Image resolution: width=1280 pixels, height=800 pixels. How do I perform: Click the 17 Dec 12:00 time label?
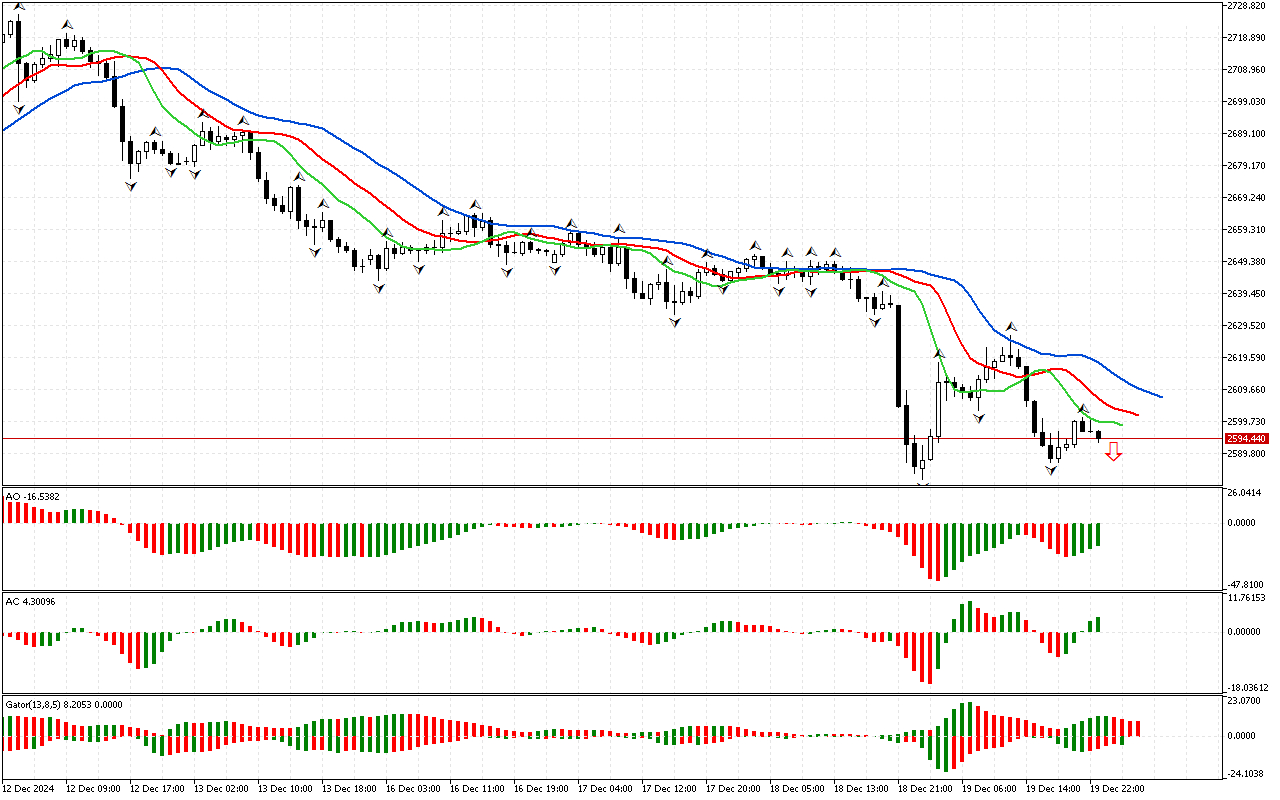(x=668, y=789)
